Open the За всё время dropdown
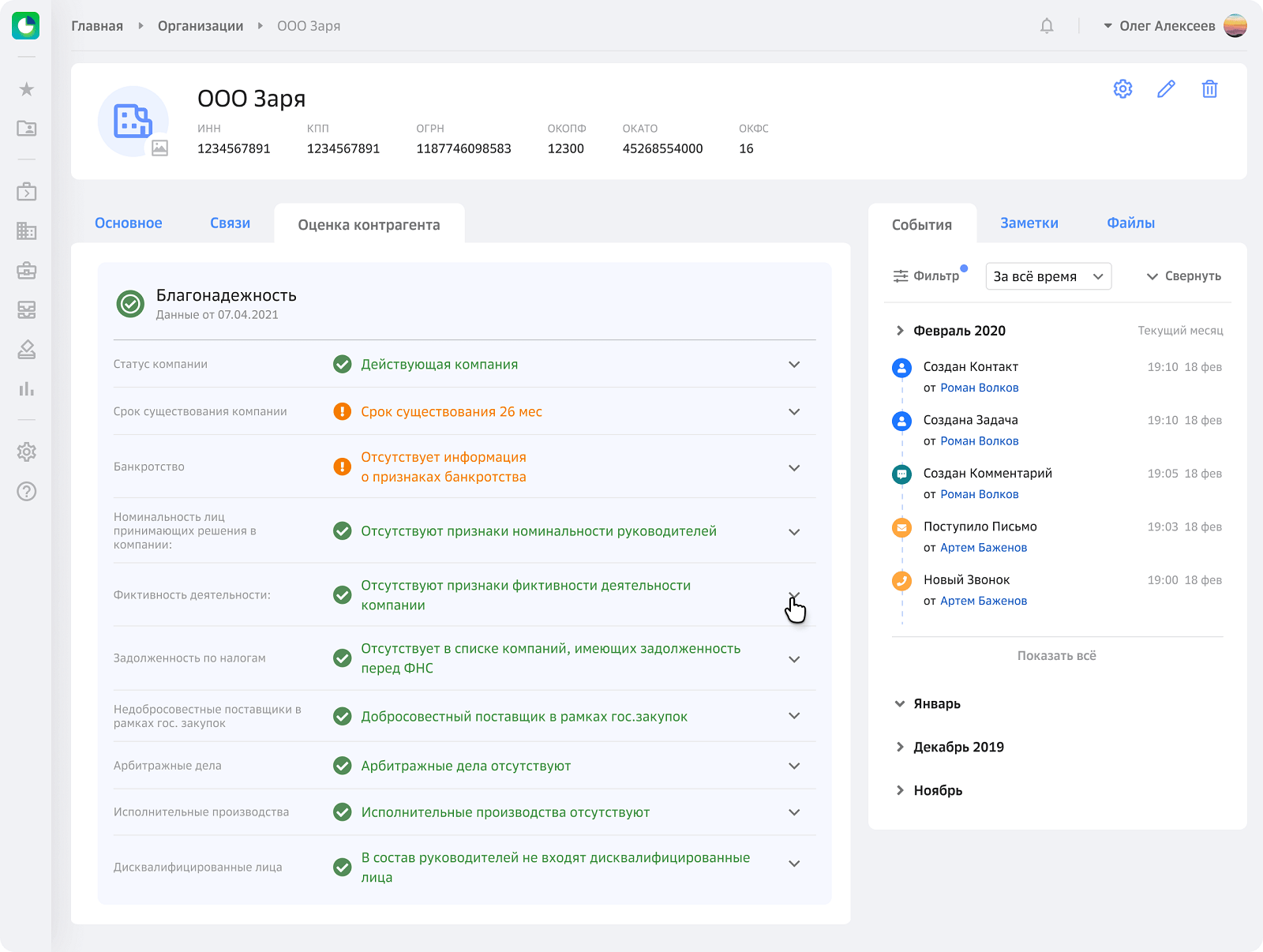 pyautogui.click(x=1048, y=276)
